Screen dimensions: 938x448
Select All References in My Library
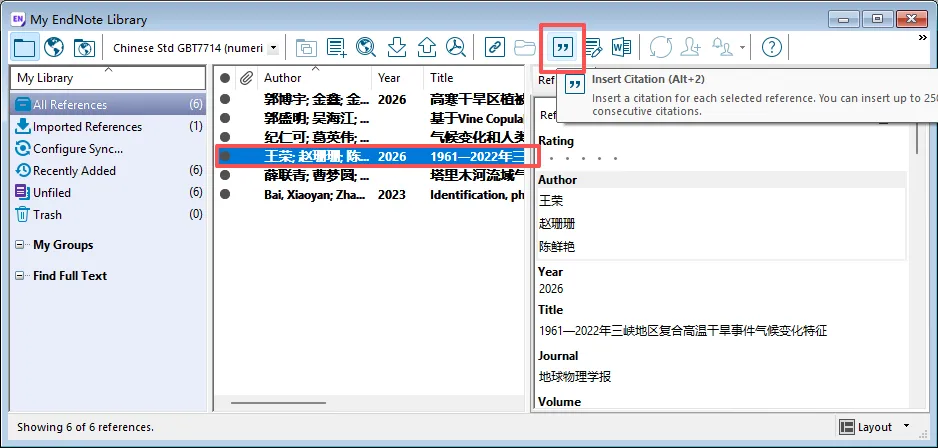pyautogui.click(x=108, y=105)
